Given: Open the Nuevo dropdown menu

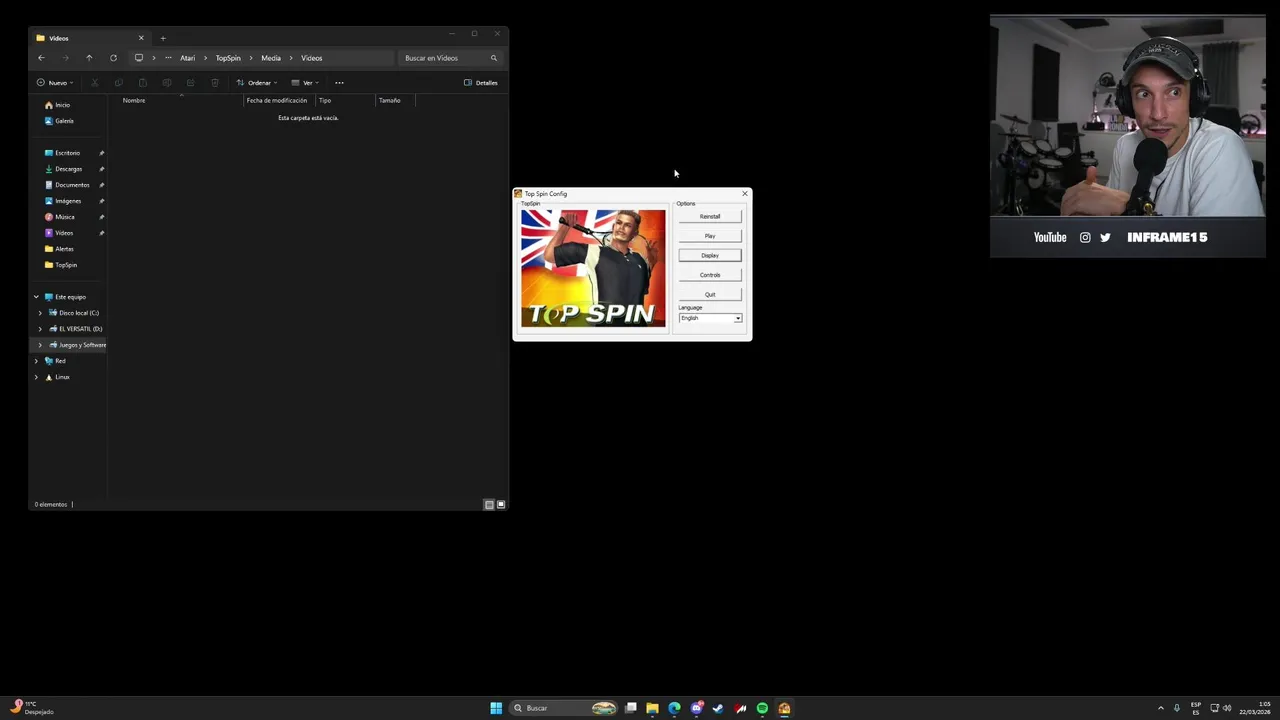Looking at the screenshot, I should click(55, 83).
